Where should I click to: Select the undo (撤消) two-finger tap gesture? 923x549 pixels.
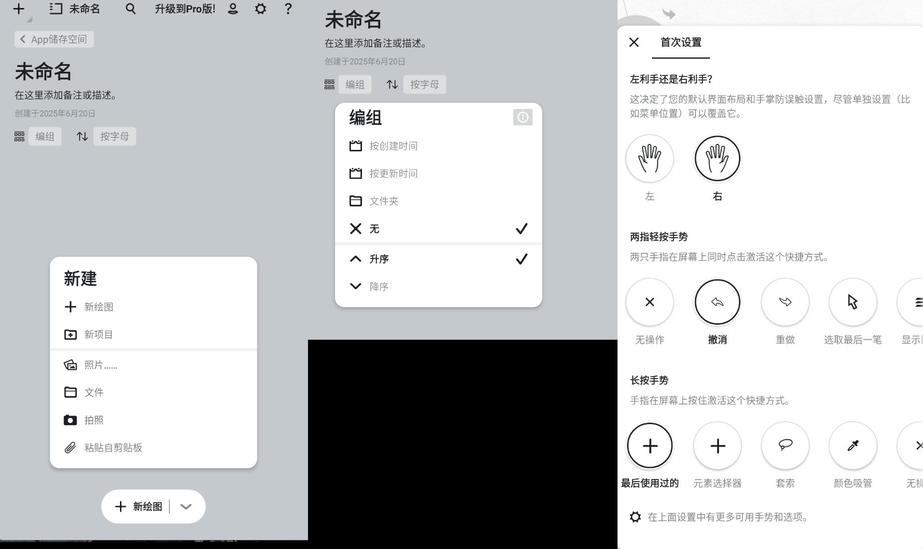(717, 302)
